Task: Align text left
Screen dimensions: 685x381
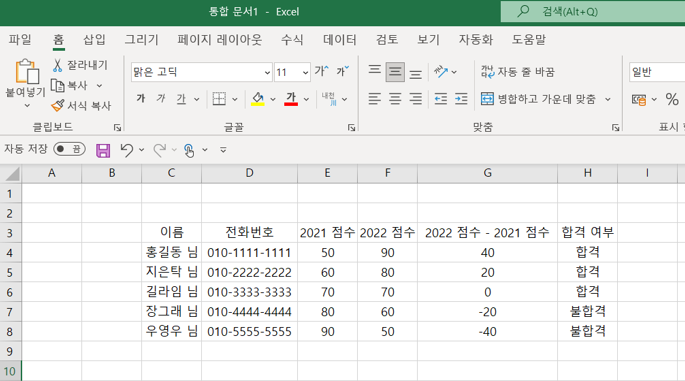Action: click(374, 99)
